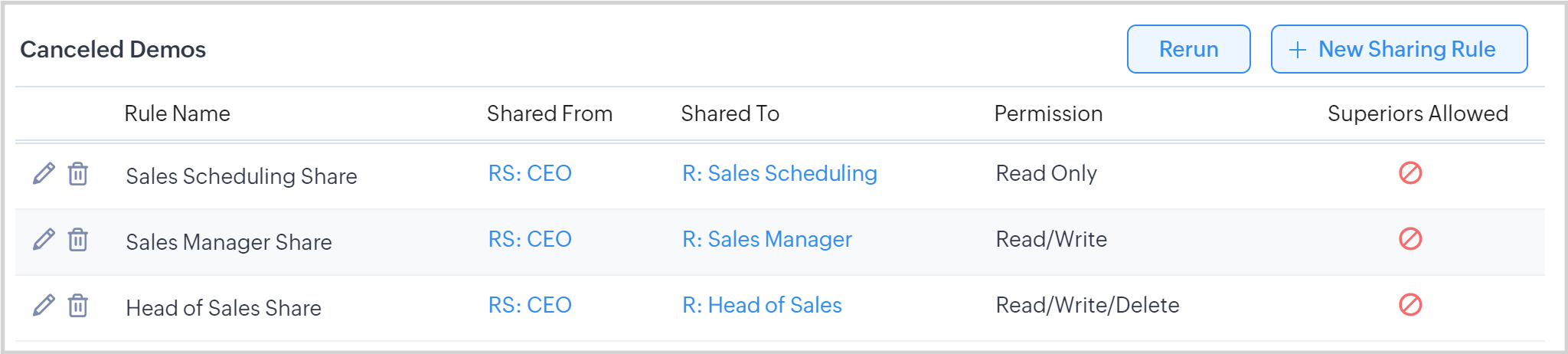This screenshot has width=1568, height=354.
Task: Create a New Sharing Rule
Action: pyautogui.click(x=1399, y=49)
